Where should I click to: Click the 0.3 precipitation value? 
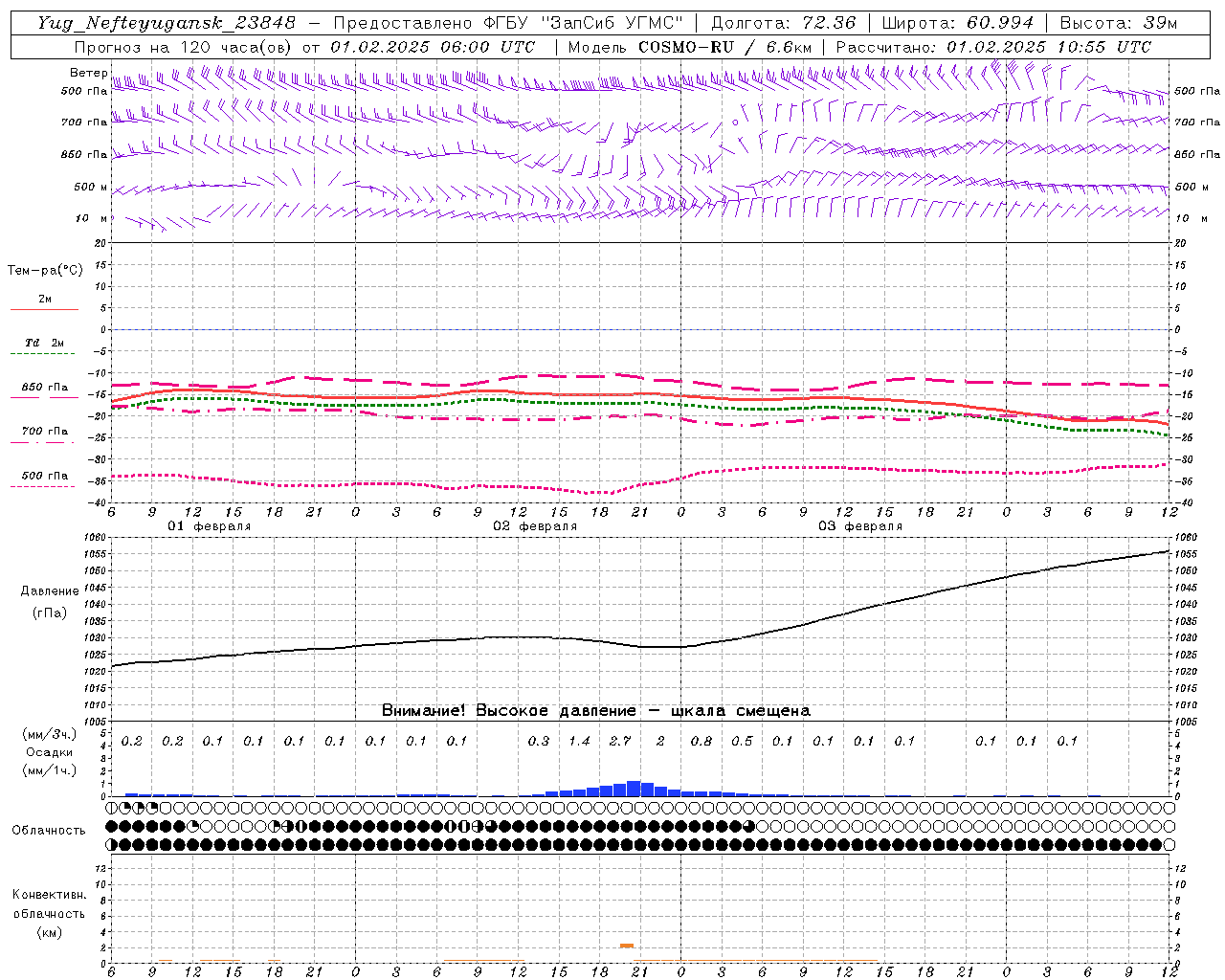[x=539, y=741]
